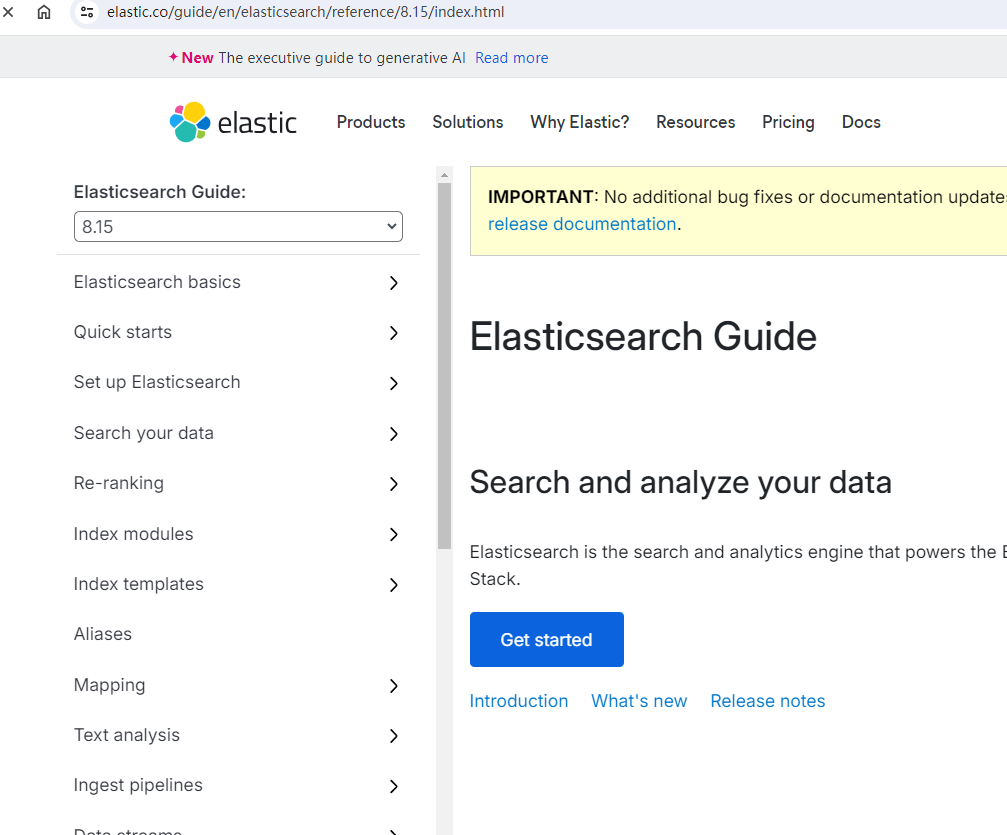This screenshot has height=835, width=1007.
Task: Click the Get started button
Action: pos(547,640)
